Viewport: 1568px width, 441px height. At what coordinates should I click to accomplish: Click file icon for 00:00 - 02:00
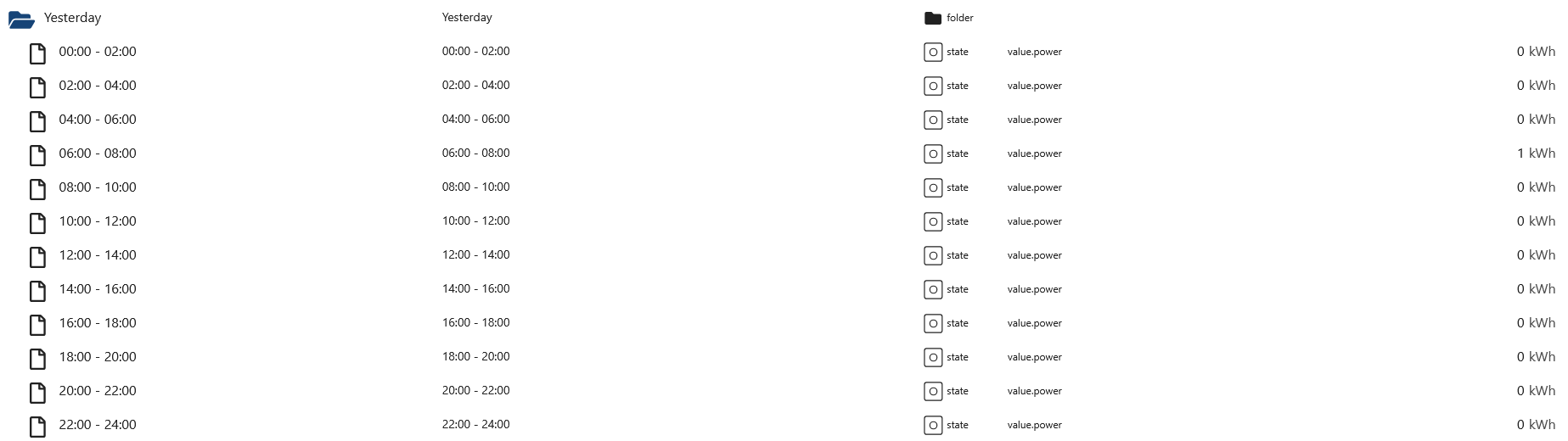pyautogui.click(x=37, y=53)
